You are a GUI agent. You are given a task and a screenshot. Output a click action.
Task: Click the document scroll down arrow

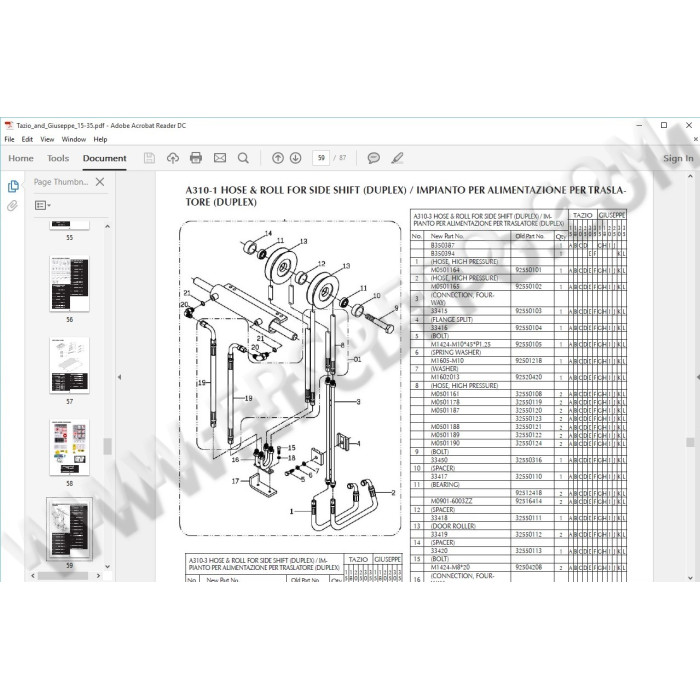[x=690, y=578]
